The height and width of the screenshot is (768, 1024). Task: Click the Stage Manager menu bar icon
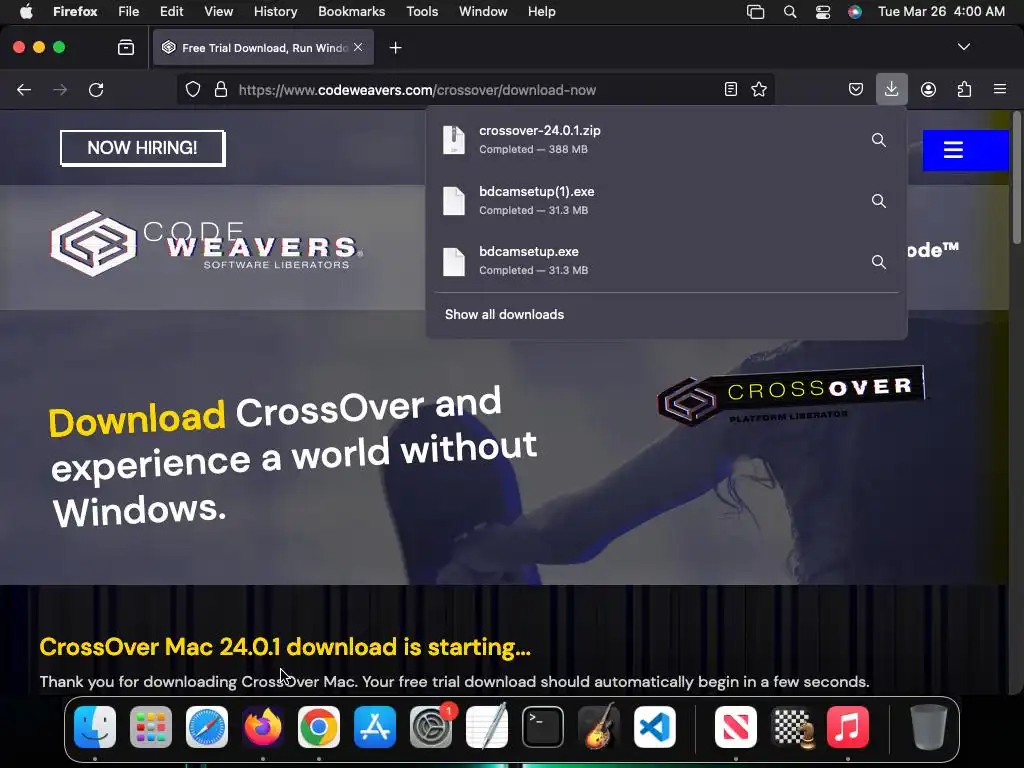[x=756, y=12]
